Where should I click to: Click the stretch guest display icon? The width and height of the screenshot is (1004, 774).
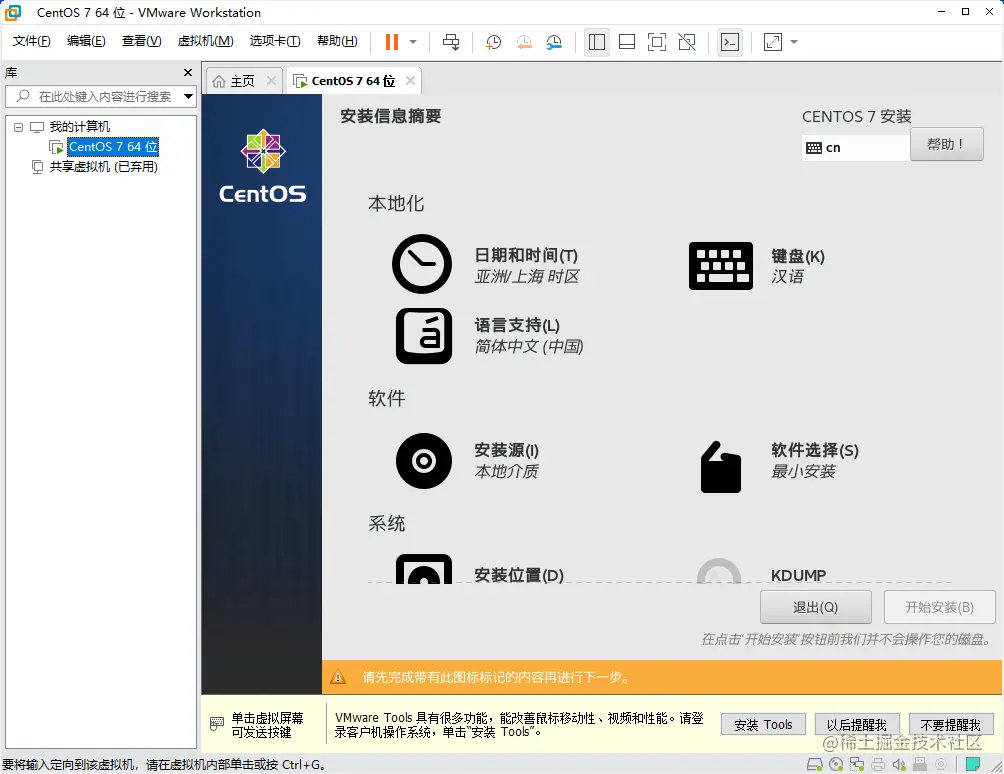(x=773, y=42)
